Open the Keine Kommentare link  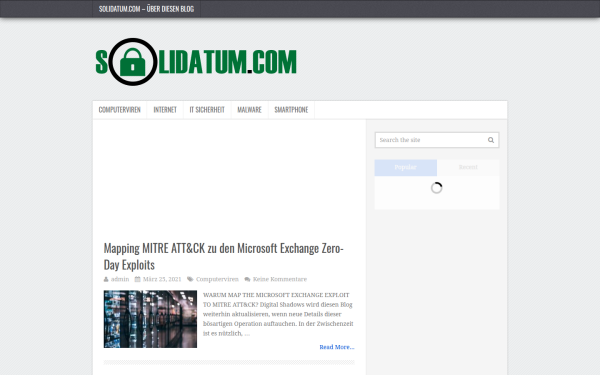coord(280,279)
